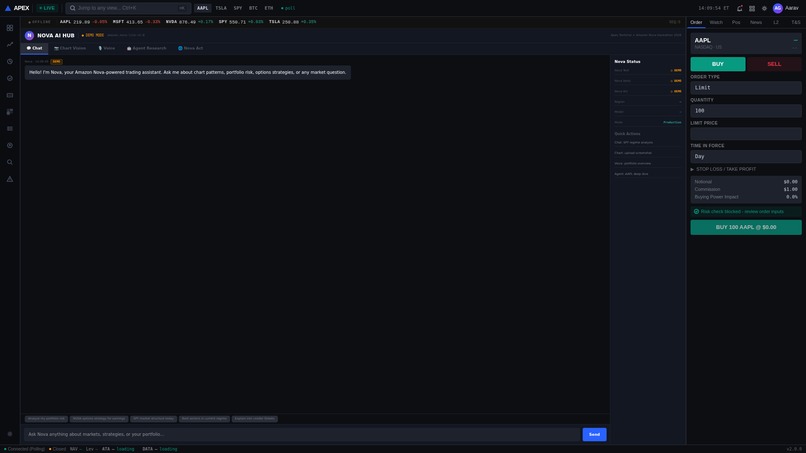Click the APEX logo in the header
Screen dimensions: 806x453
tap(17, 8)
